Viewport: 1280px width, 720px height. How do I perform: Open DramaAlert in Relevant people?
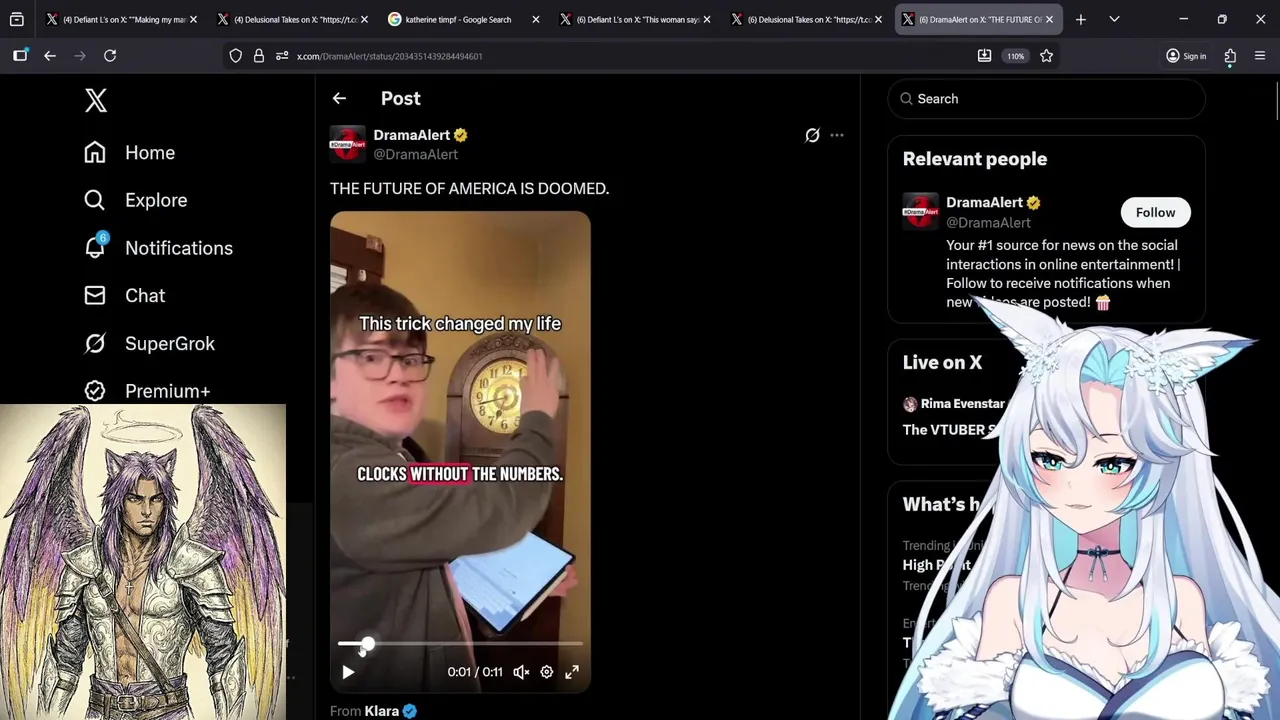(985, 203)
